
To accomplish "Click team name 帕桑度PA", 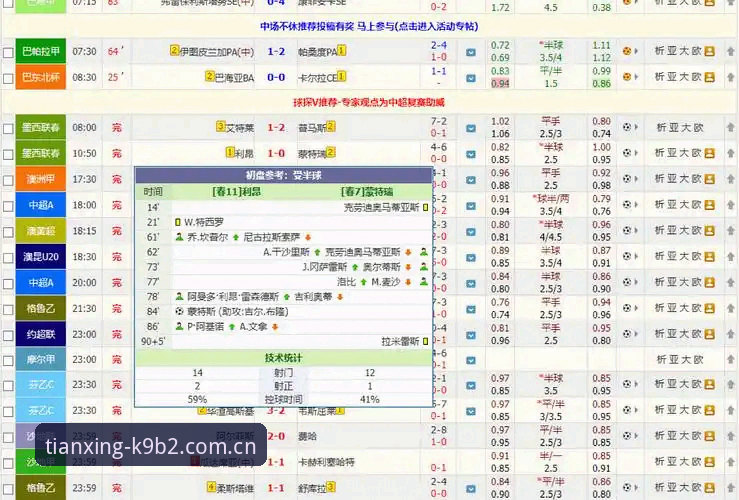I will (x=318, y=52).
